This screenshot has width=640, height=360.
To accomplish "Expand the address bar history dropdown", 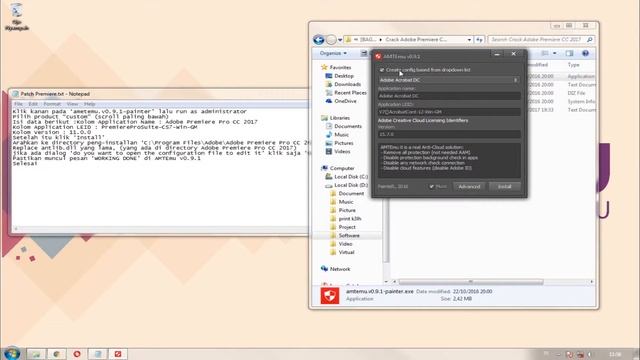I will coord(469,40).
